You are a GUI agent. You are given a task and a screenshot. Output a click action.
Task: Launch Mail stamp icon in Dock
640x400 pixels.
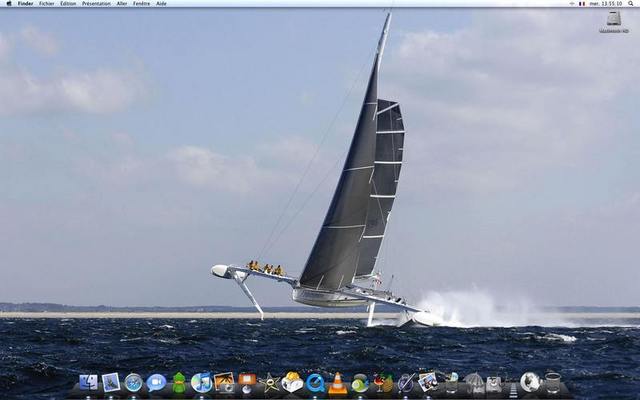click(x=111, y=382)
